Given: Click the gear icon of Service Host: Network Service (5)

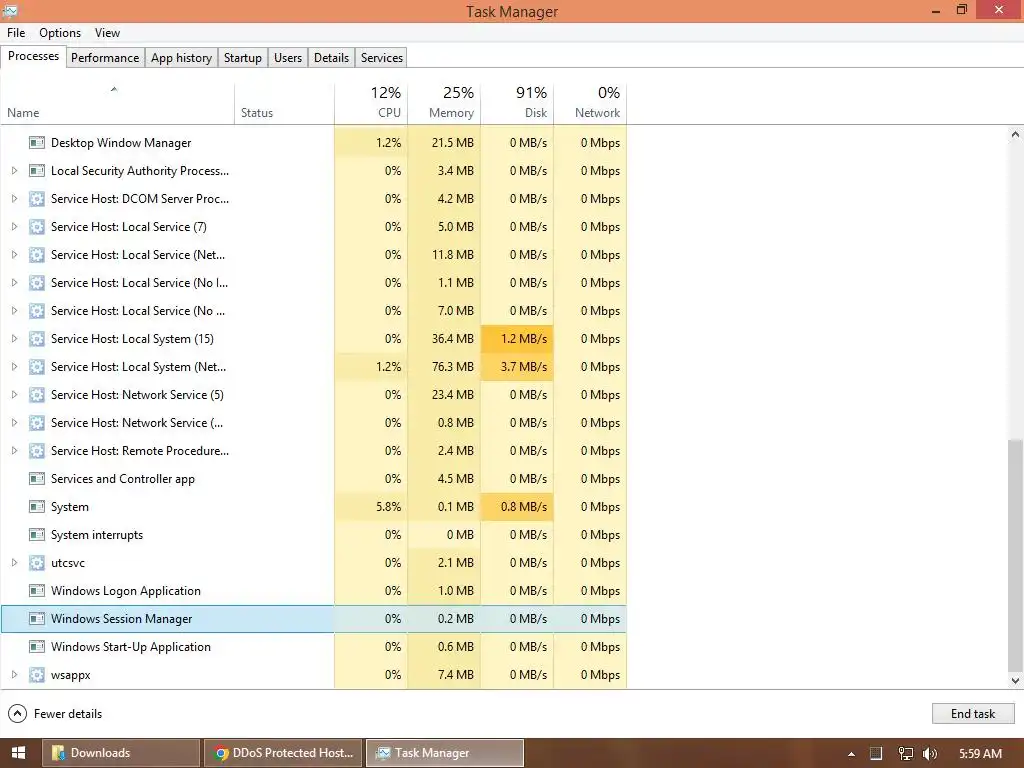Looking at the screenshot, I should pyautogui.click(x=37, y=394).
